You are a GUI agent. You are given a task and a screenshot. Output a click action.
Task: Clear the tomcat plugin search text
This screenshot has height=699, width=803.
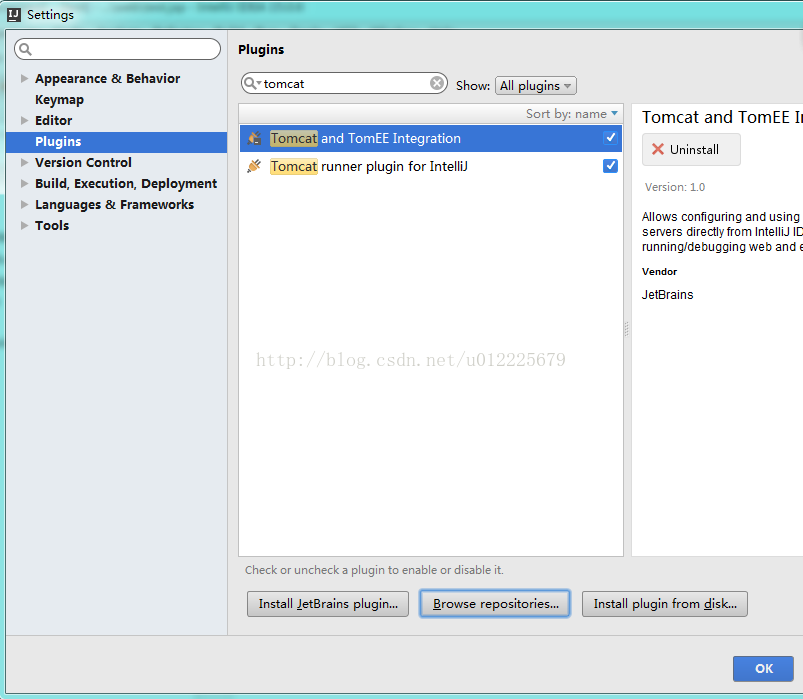437,83
